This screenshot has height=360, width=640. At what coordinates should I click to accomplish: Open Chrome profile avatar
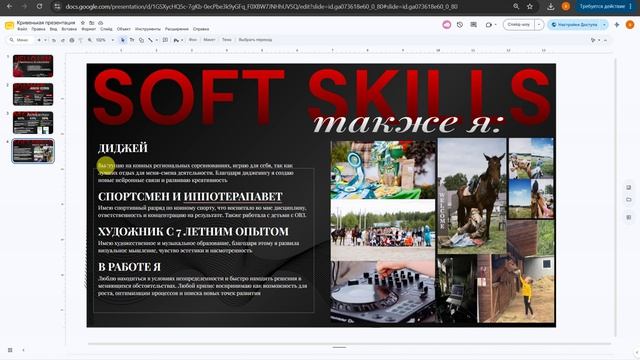pos(566,7)
